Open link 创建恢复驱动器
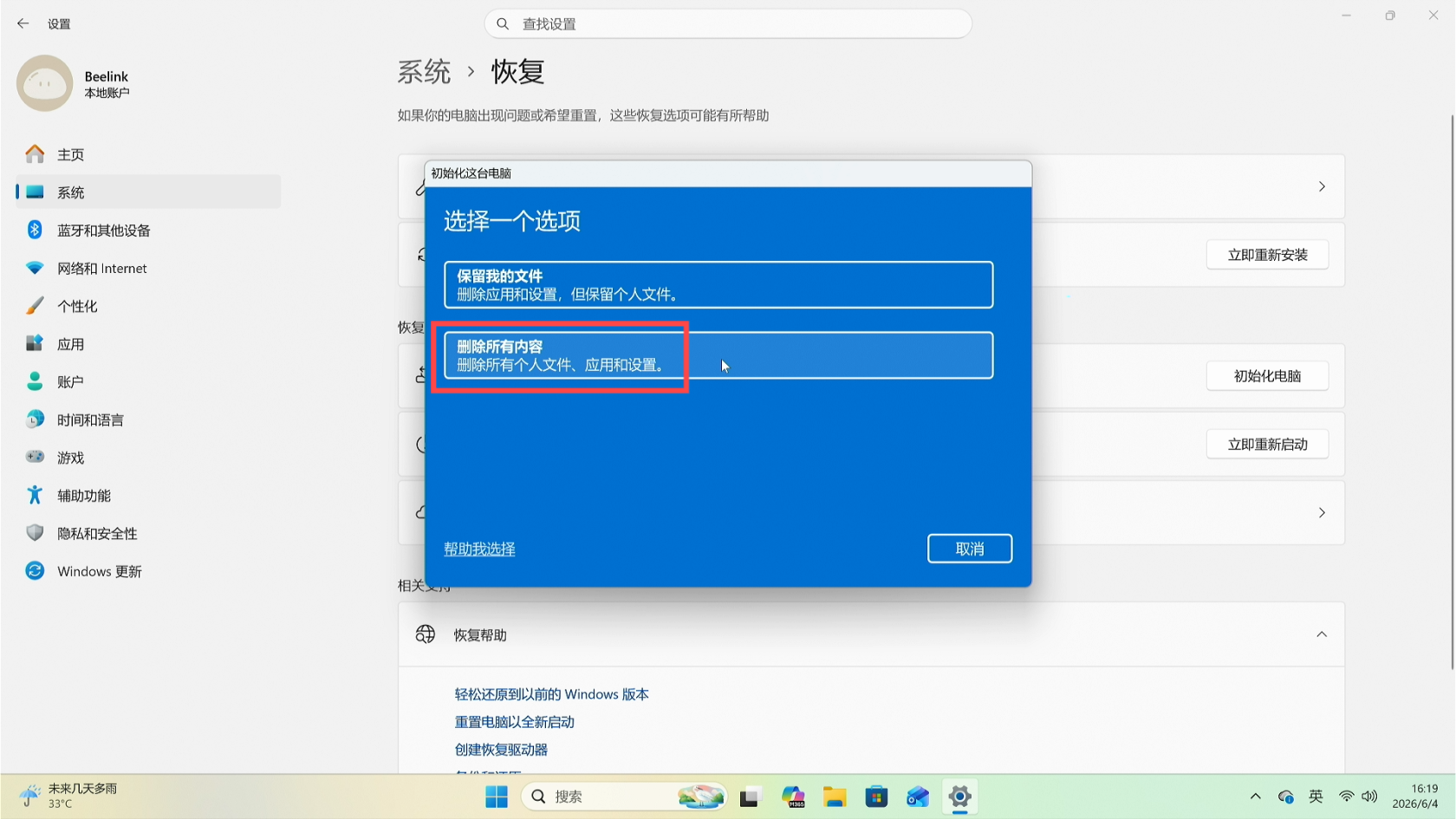Screen dimensions: 1456x819 coord(501,750)
